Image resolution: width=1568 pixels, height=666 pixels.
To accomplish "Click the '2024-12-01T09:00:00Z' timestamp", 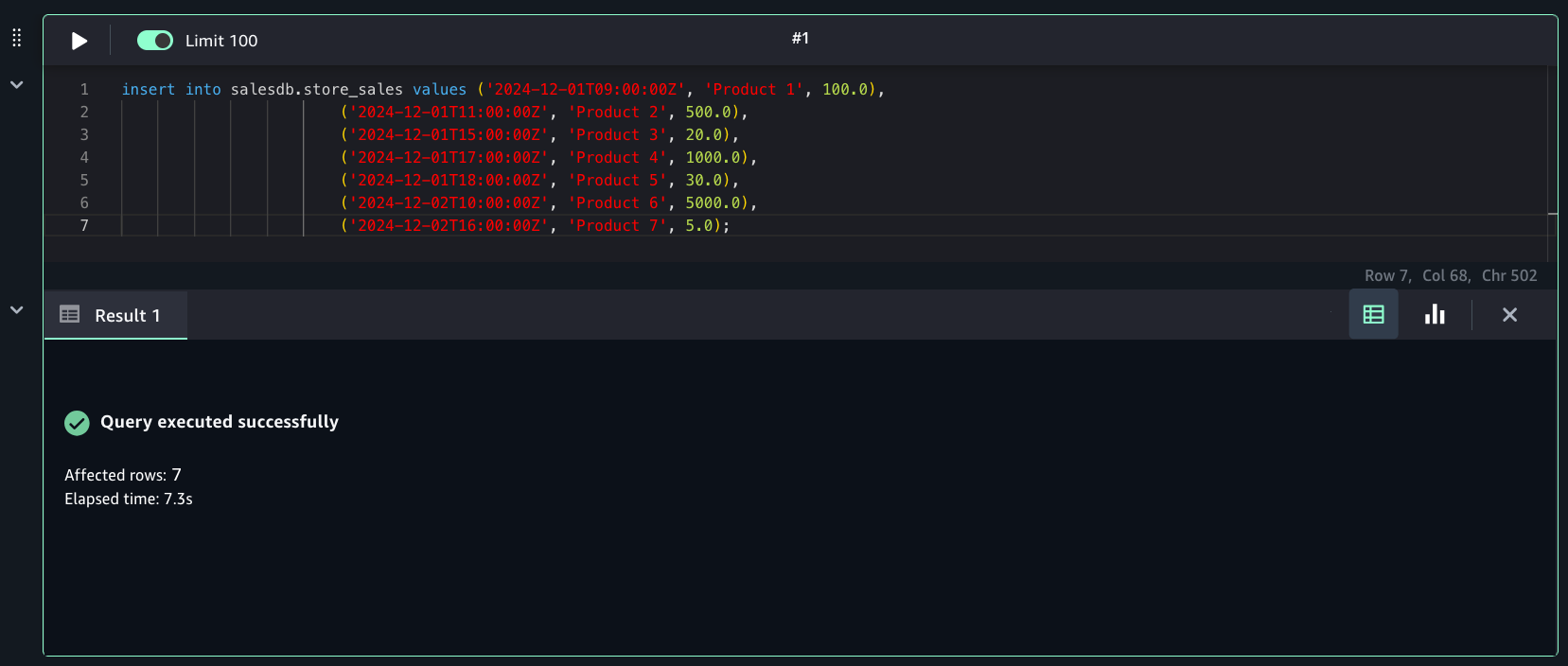I will click(x=586, y=89).
